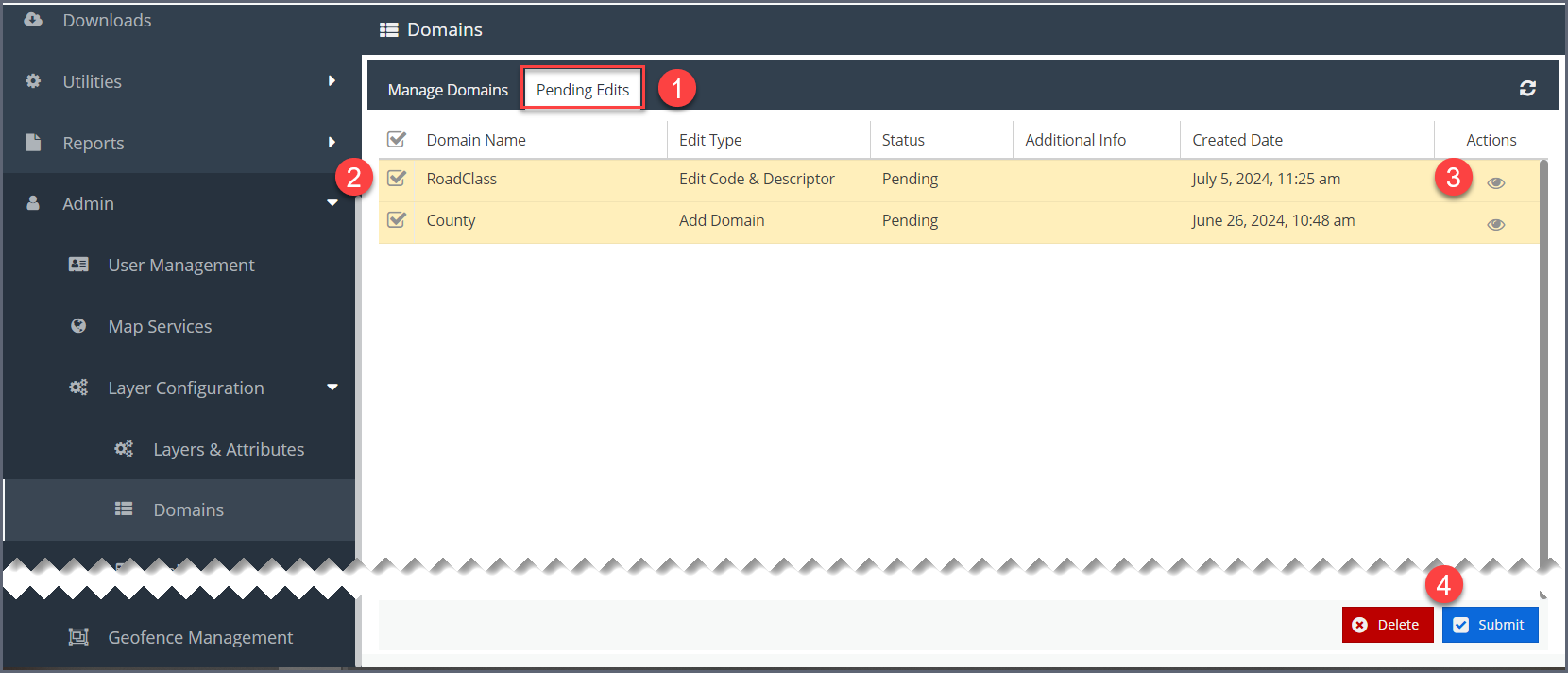Click 'June 26, 2024, 10:48 am' date
Viewport: 1568px width, 673px height.
pos(1272,220)
